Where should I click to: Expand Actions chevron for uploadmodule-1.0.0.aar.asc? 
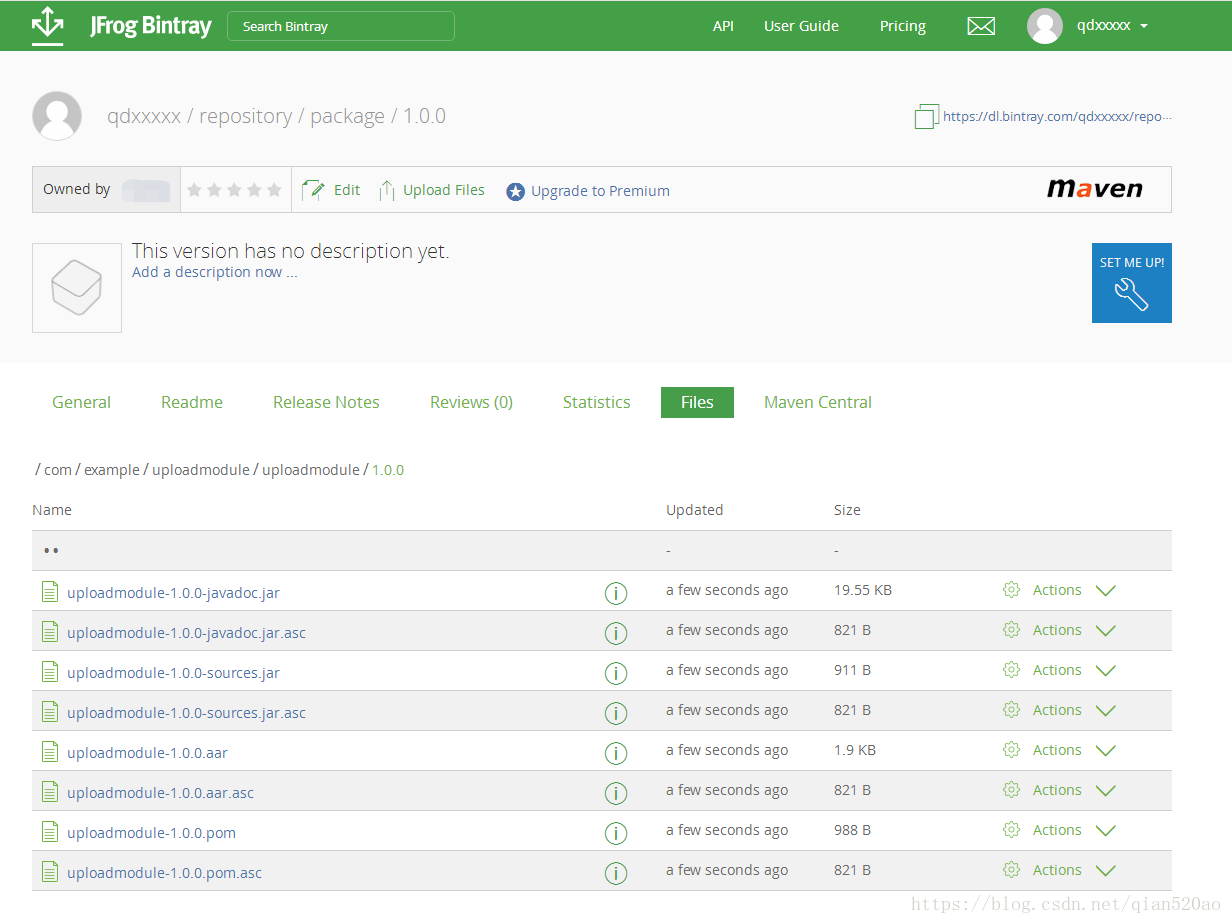click(x=1105, y=791)
